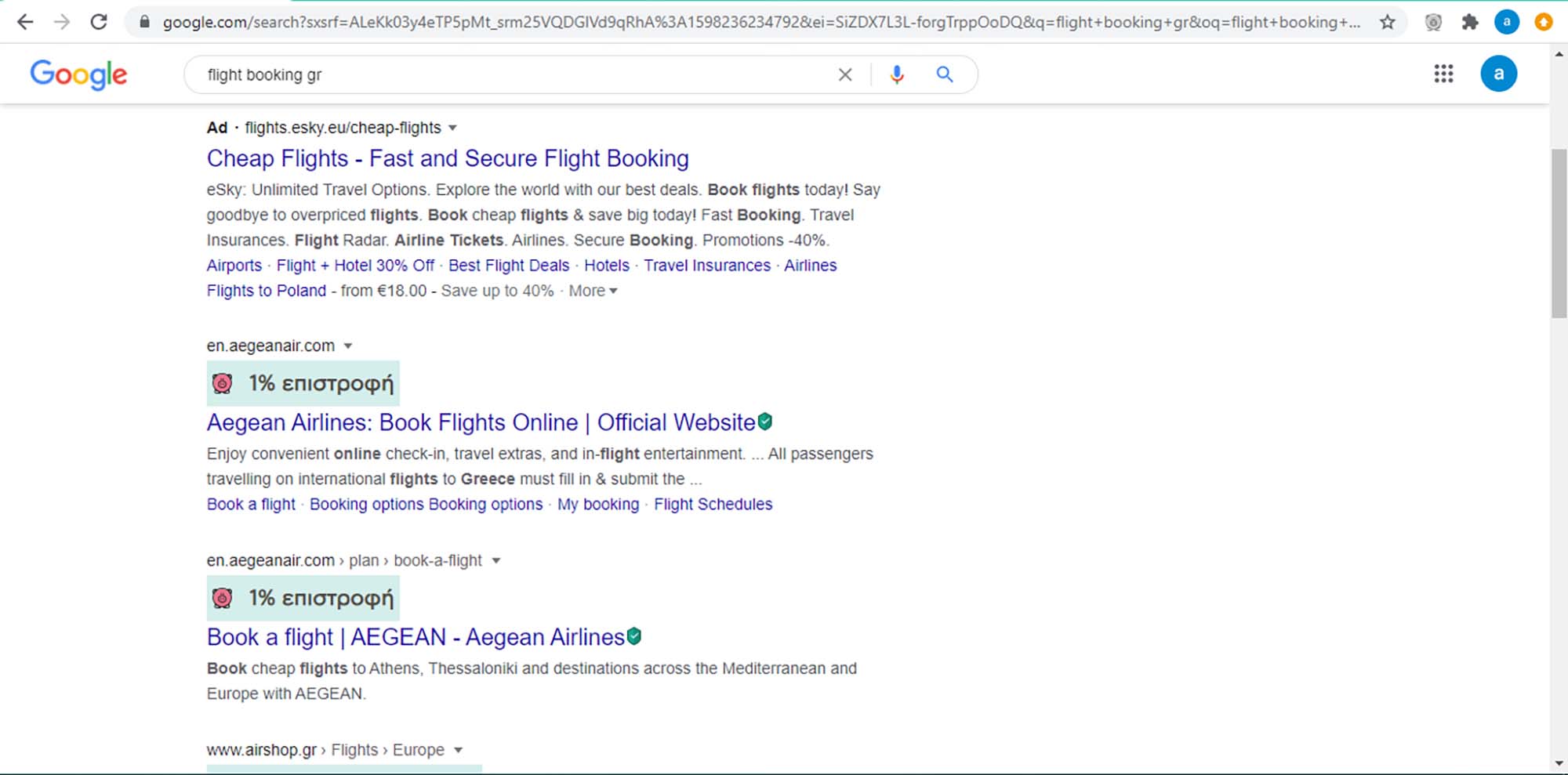
Task: Click the Google logo
Action: tap(78, 74)
